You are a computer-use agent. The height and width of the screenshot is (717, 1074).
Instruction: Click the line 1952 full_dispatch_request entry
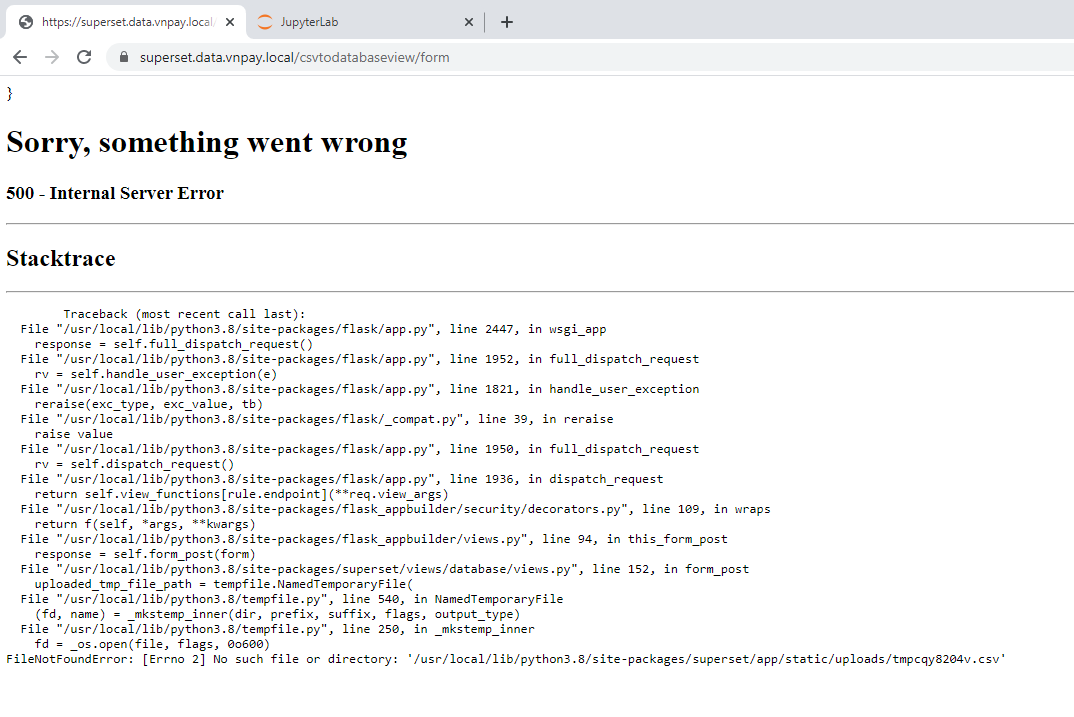[360, 360]
